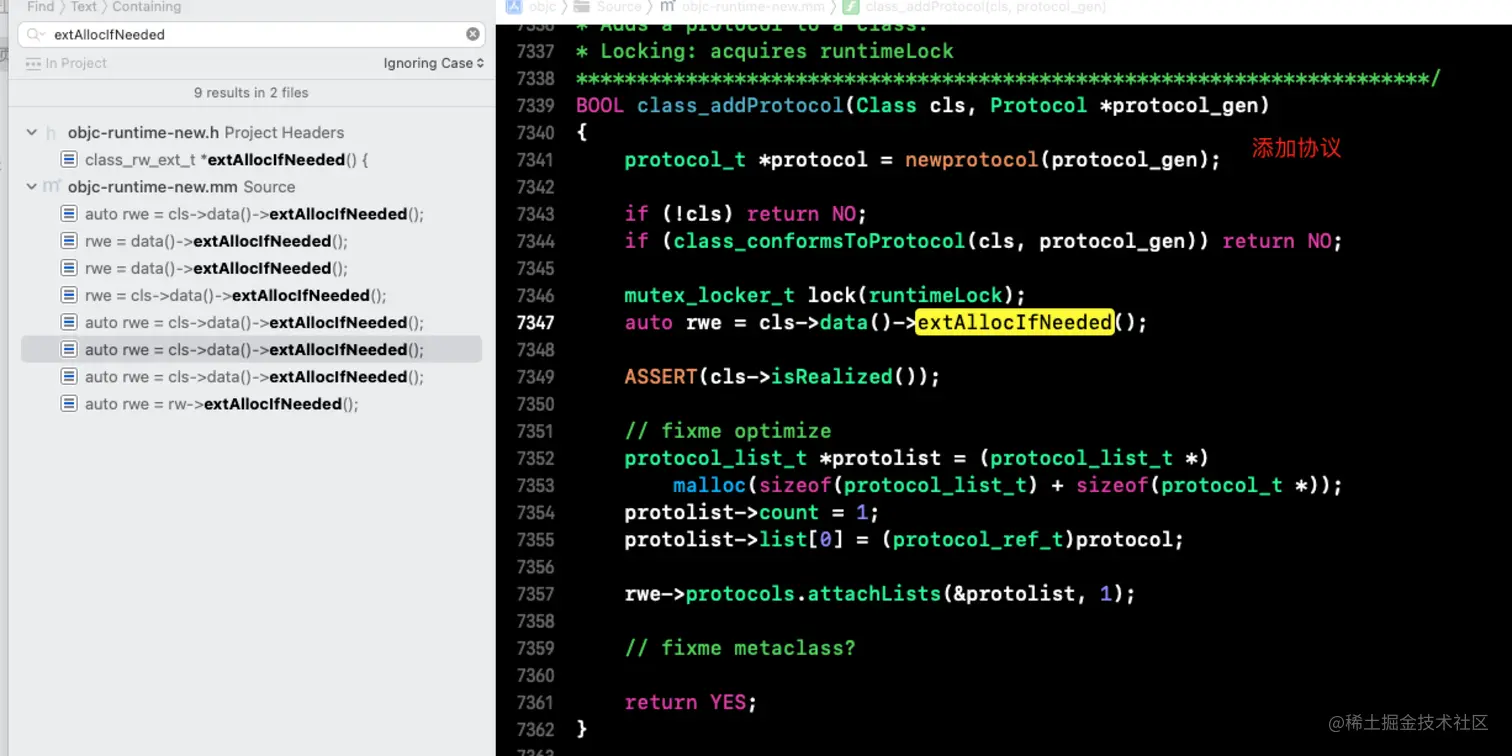Clear the extAllocIfNeeded search text
The image size is (1512, 756).
(x=473, y=34)
